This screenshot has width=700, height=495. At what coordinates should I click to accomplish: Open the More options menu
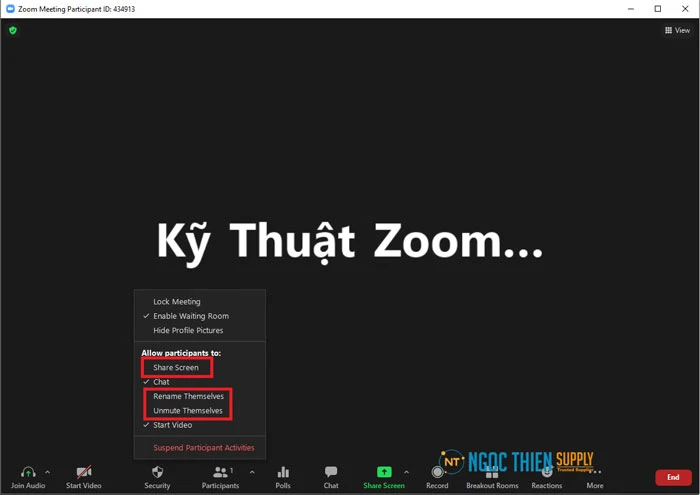[x=595, y=477]
